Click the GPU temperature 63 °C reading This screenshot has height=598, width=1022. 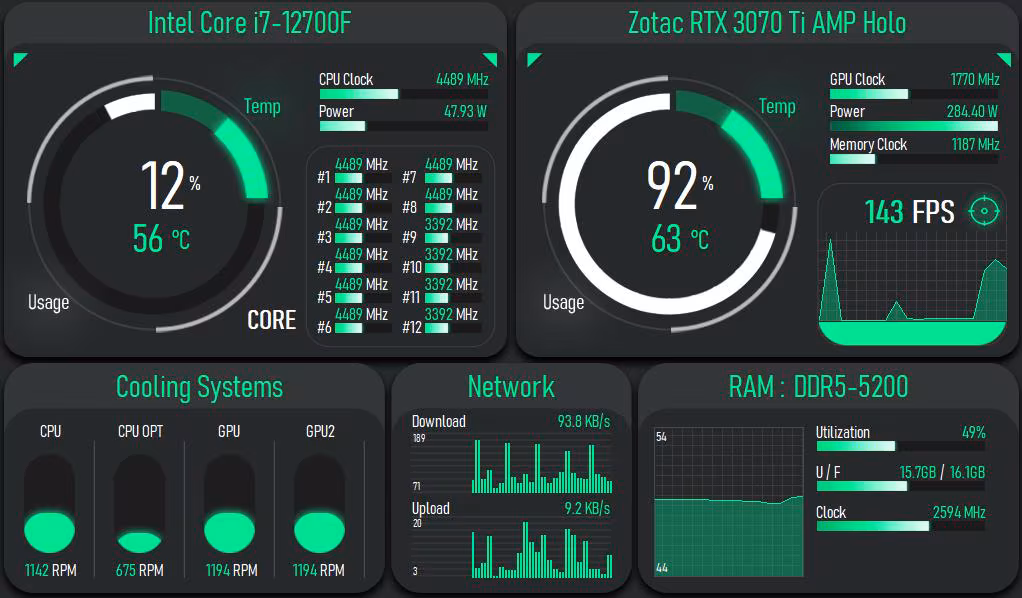click(x=680, y=238)
